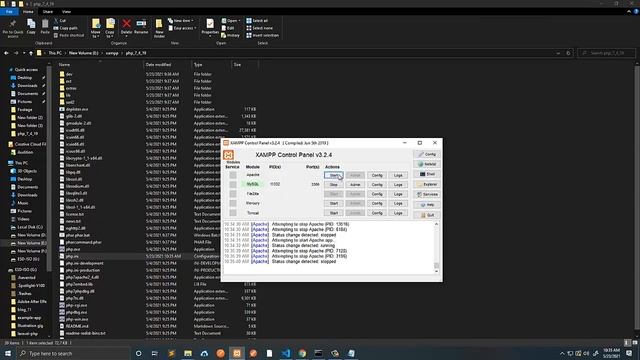Toggle MySQL service checkbox
640x360 pixels.
pos(233,184)
